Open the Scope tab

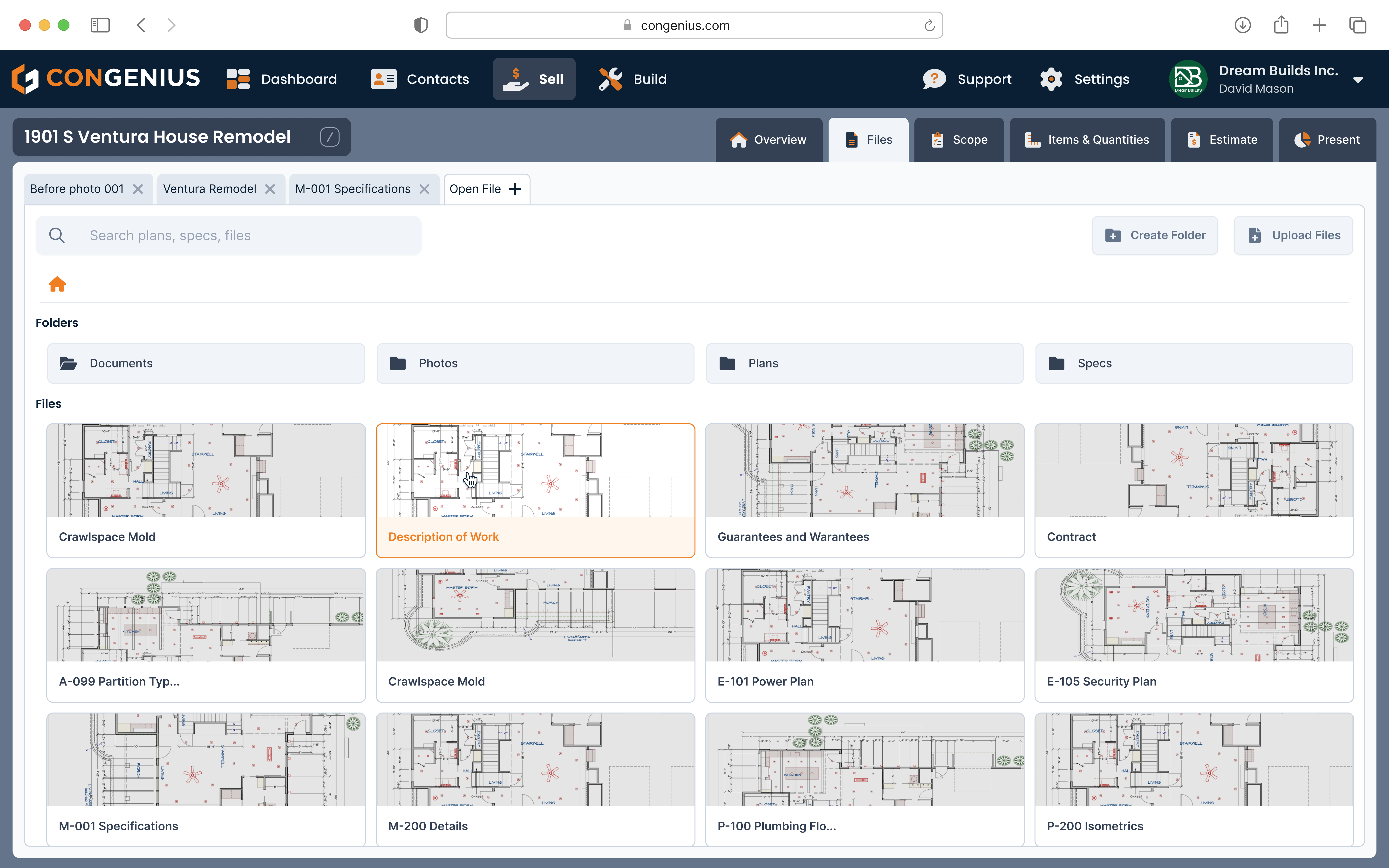point(959,140)
